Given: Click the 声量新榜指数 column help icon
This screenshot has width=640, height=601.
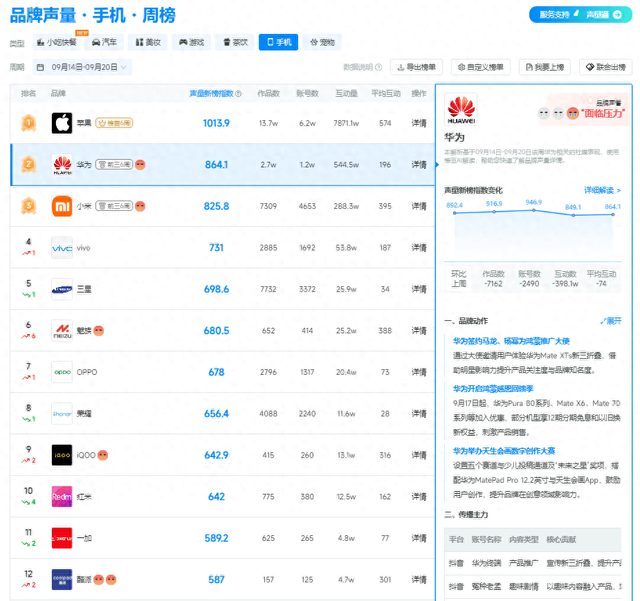Looking at the screenshot, I should point(238,94).
